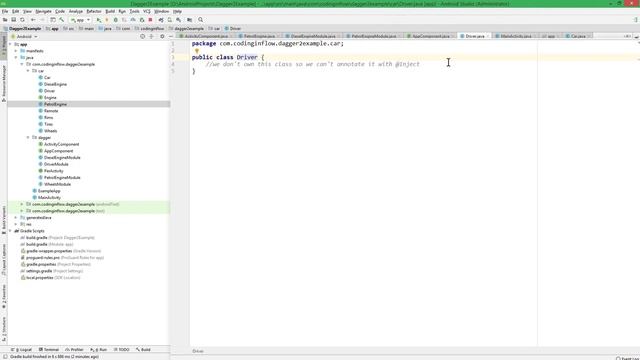Click the green Run app icon
640x360 pixels.
pos(98,20)
